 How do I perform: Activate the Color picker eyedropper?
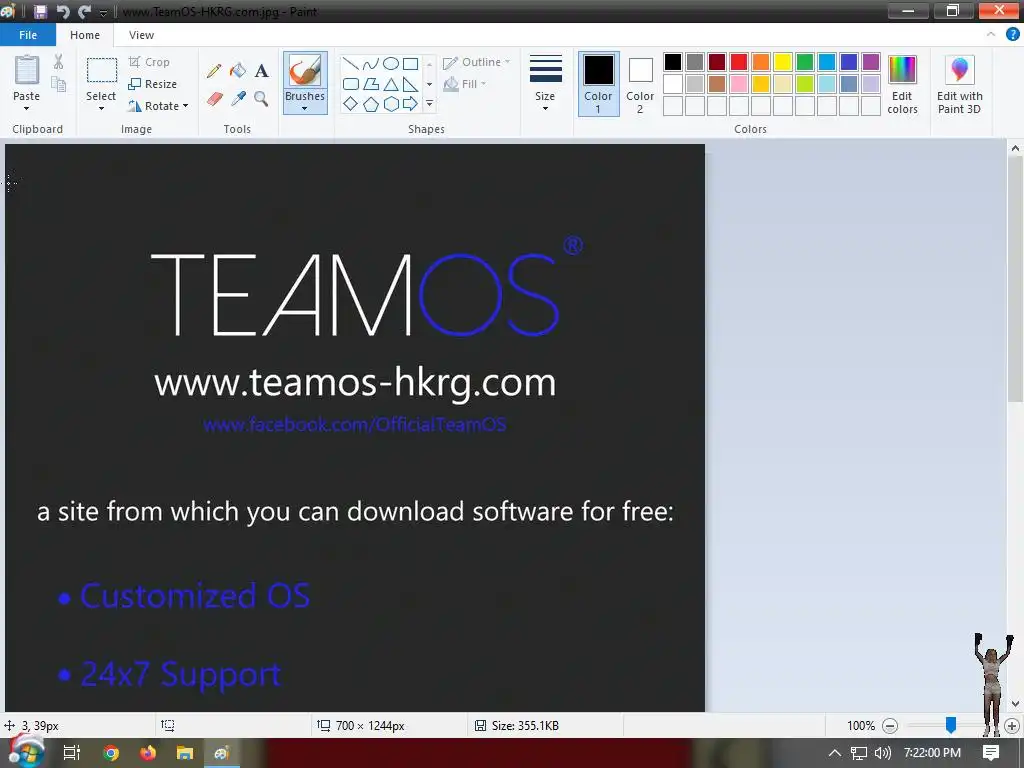coord(238,99)
